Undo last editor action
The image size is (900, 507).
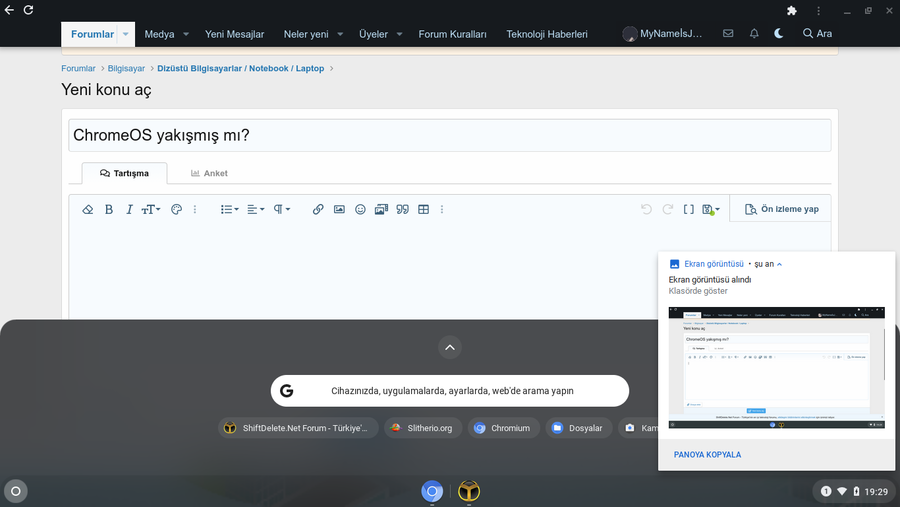click(x=646, y=210)
